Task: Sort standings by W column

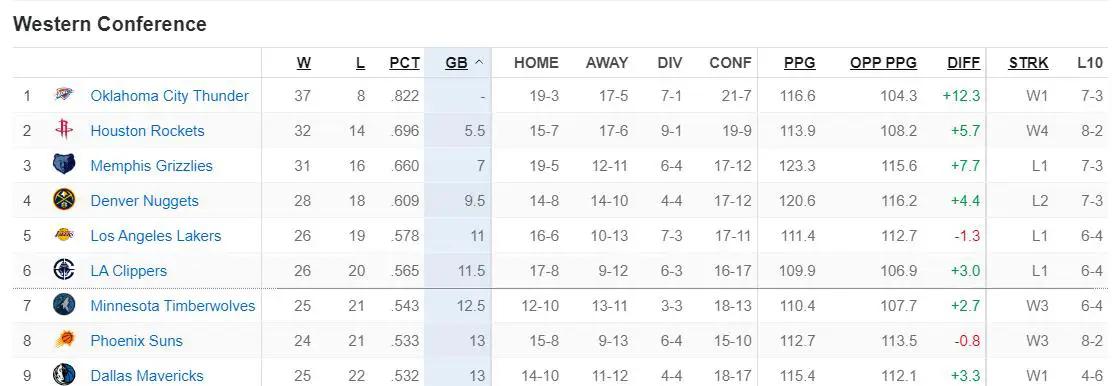Action: [304, 62]
